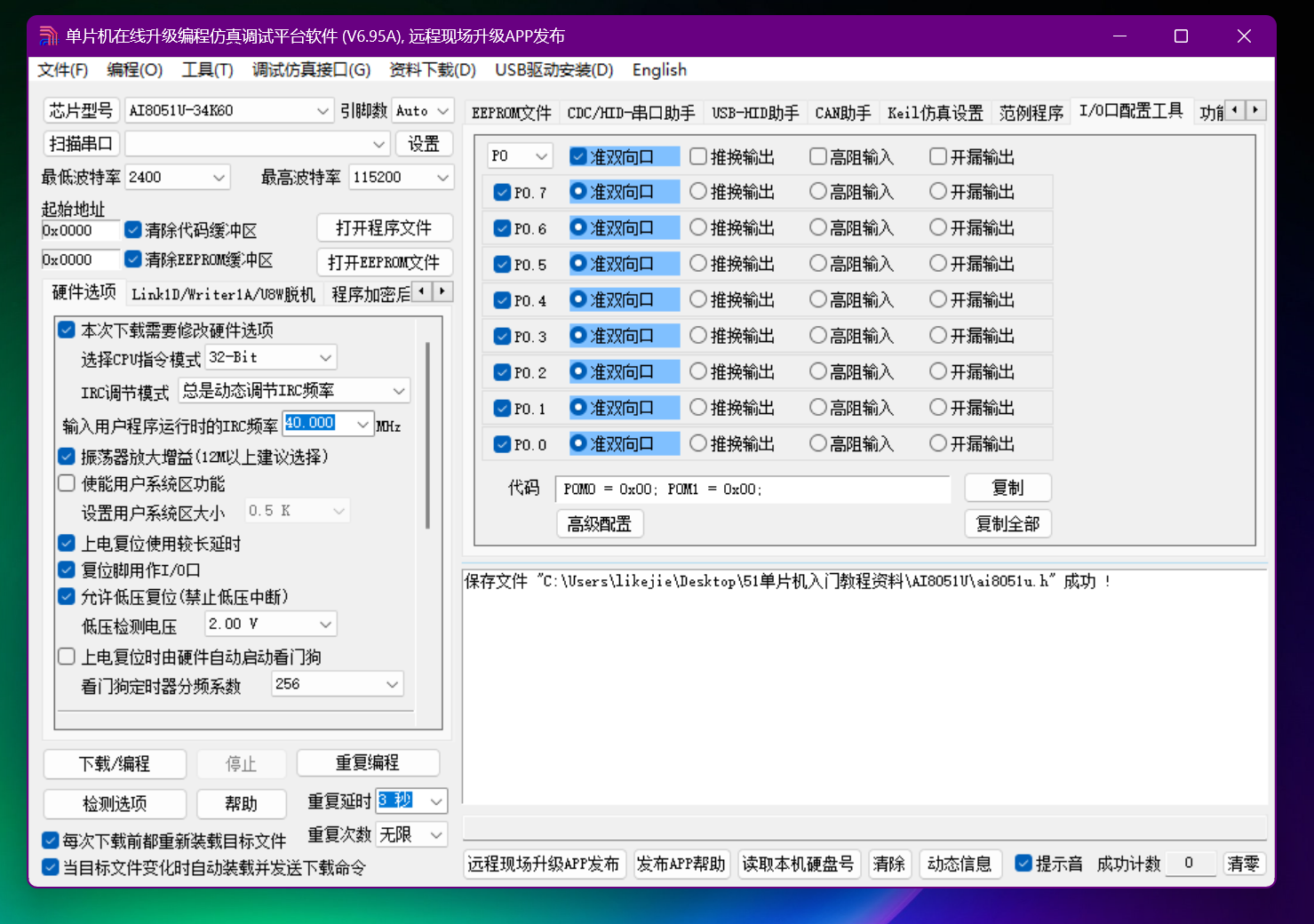Expand the P0 port selection dropdown
The height and width of the screenshot is (924, 1314).
(x=542, y=156)
